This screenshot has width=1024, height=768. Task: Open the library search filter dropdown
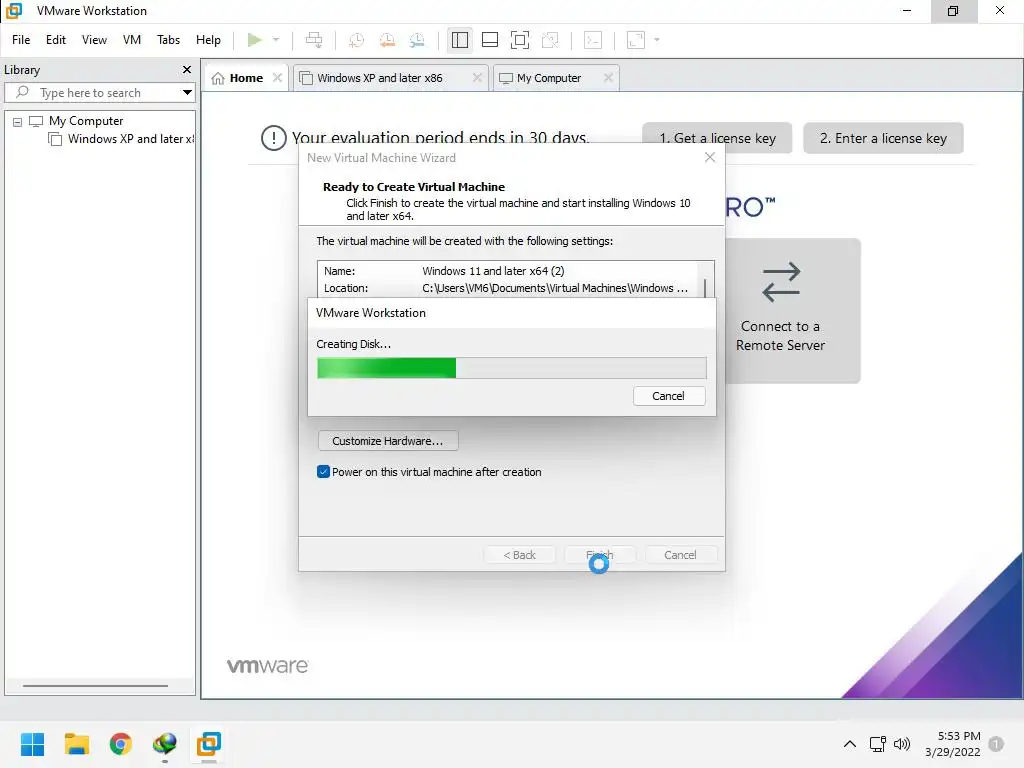[x=187, y=93]
